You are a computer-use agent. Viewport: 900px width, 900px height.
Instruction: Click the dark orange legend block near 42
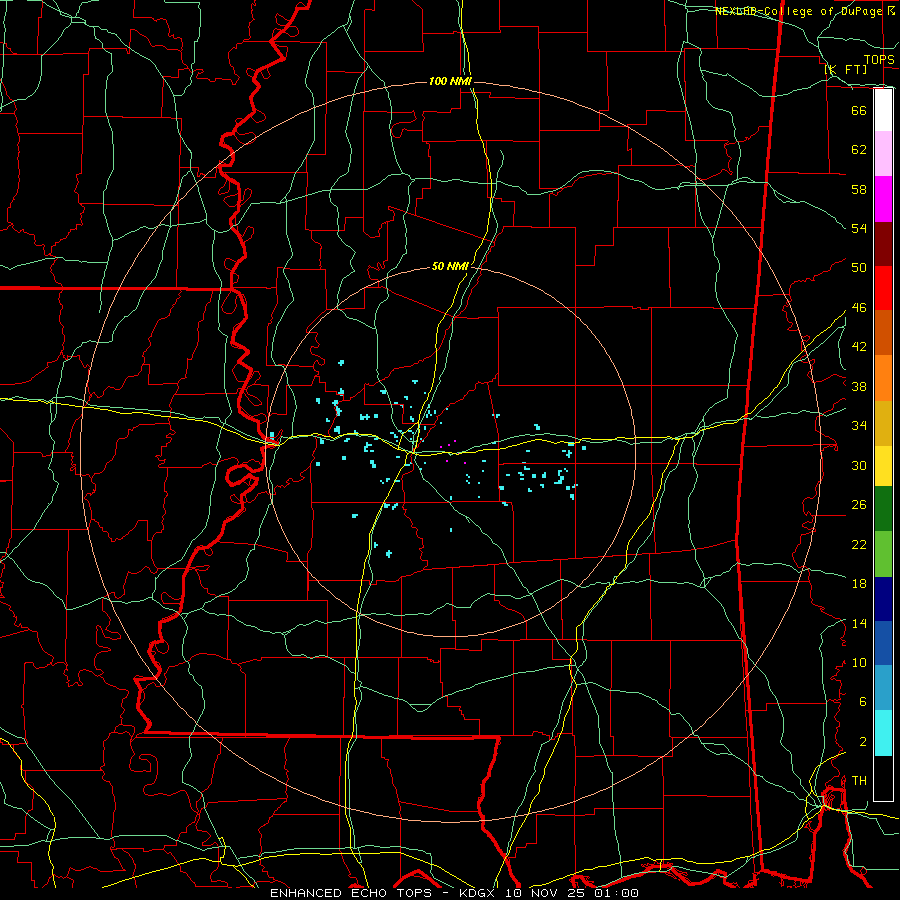883,333
